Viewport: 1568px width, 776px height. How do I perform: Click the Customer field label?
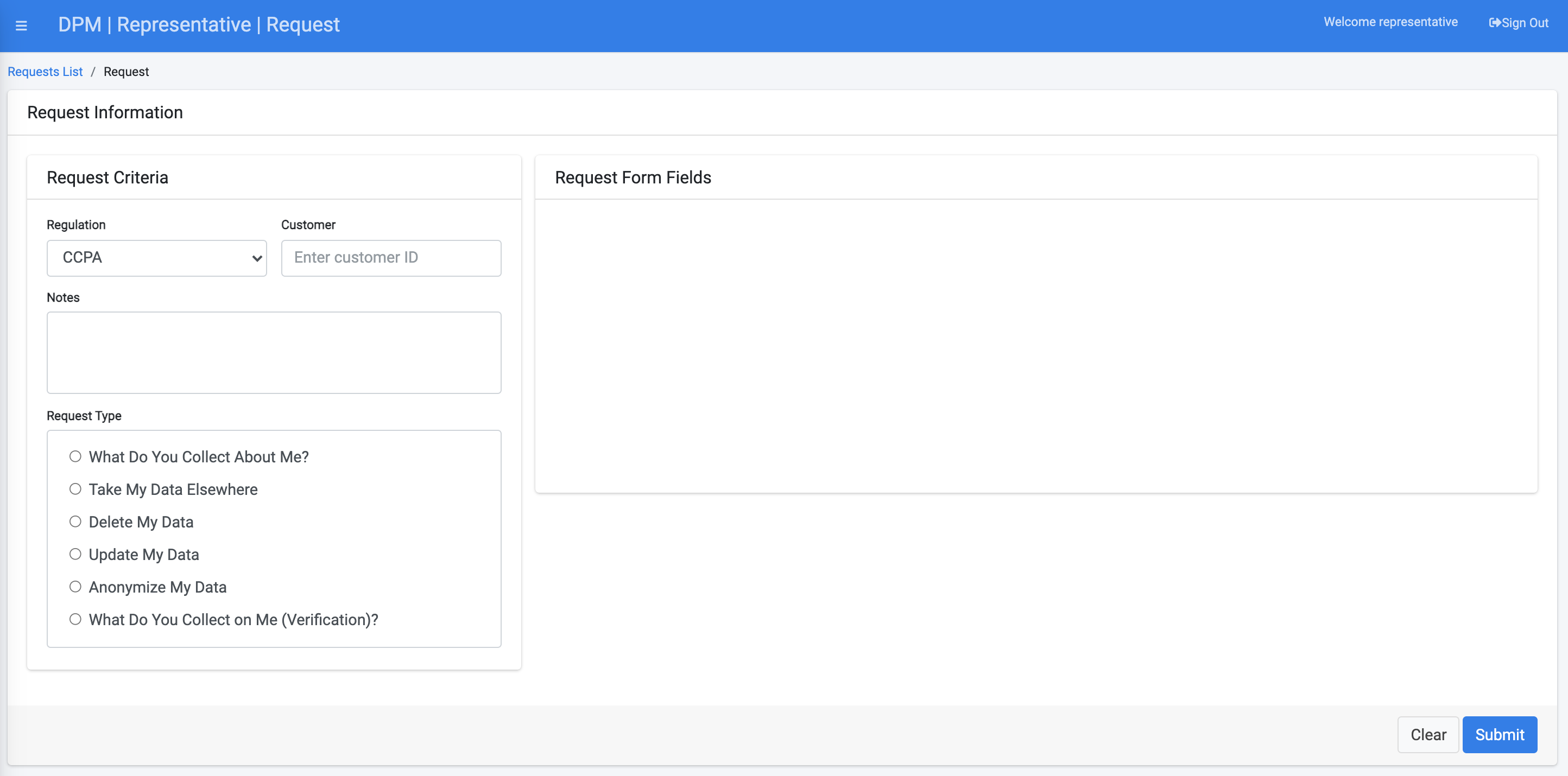[308, 225]
